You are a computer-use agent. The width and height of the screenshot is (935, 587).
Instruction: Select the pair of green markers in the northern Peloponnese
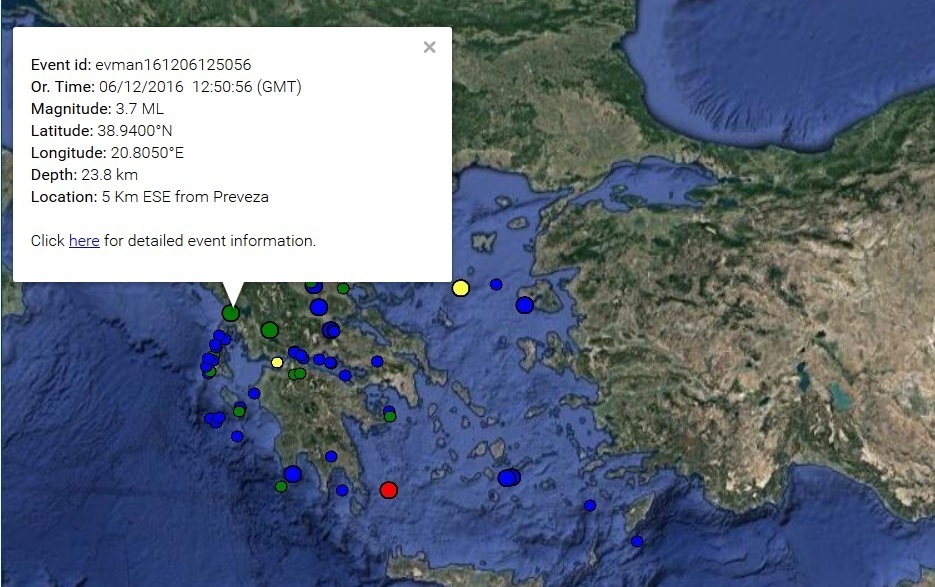[x=297, y=373]
